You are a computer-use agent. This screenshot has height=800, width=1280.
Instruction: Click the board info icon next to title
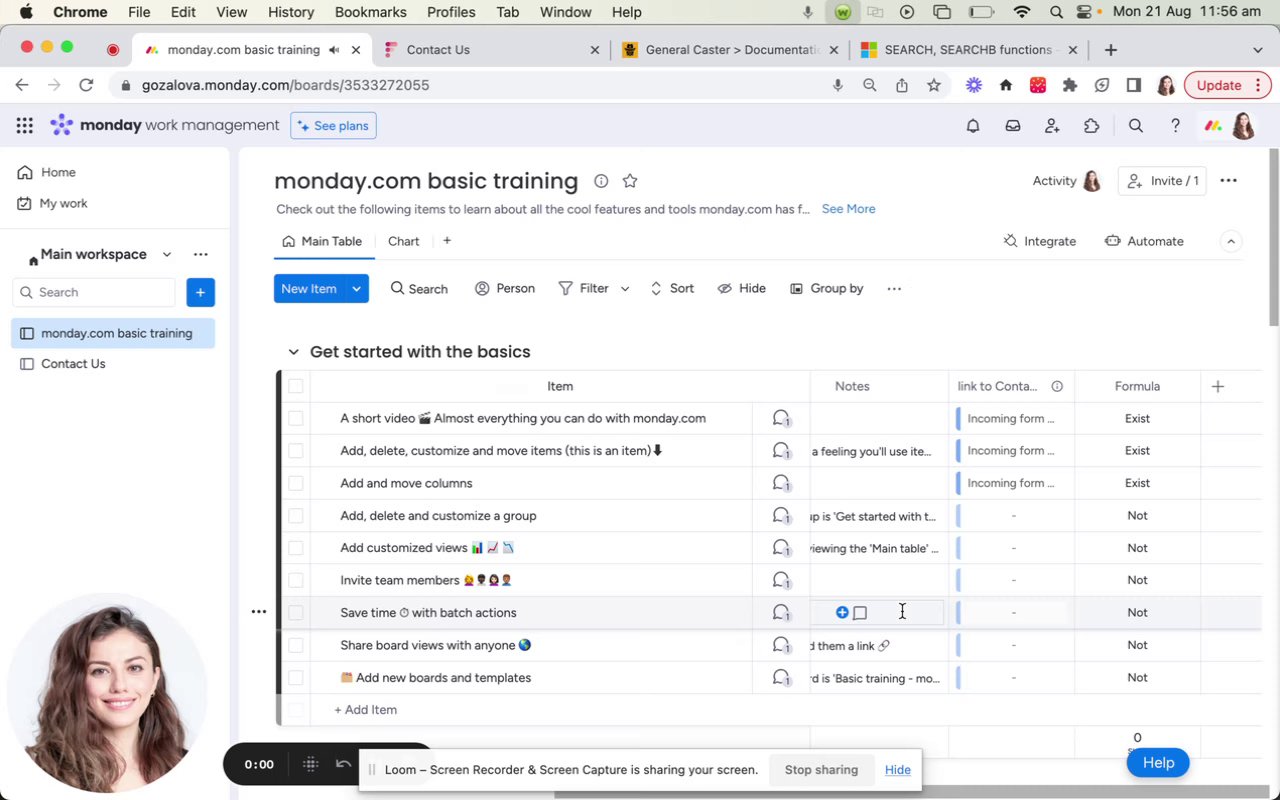[601, 181]
